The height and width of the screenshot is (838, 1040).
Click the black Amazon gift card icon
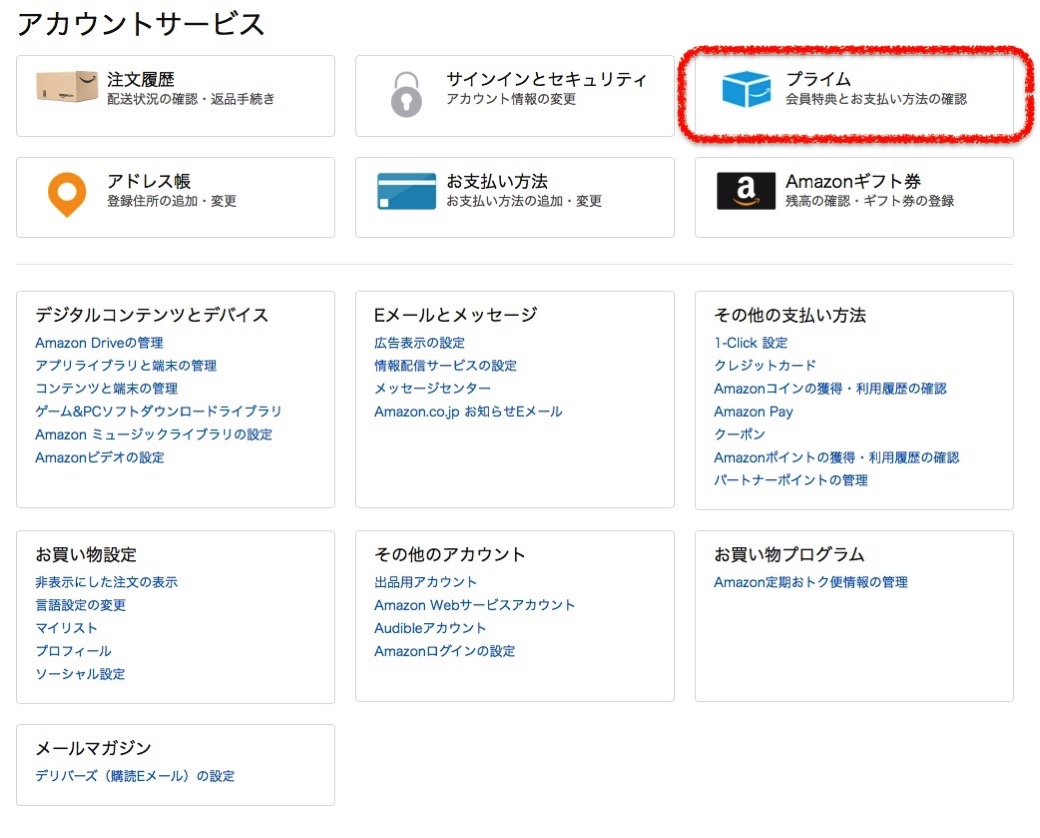tap(746, 191)
